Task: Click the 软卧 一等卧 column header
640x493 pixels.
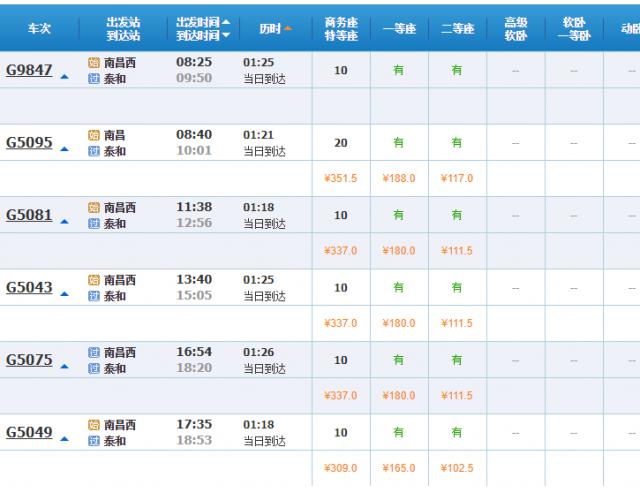Action: [574, 29]
